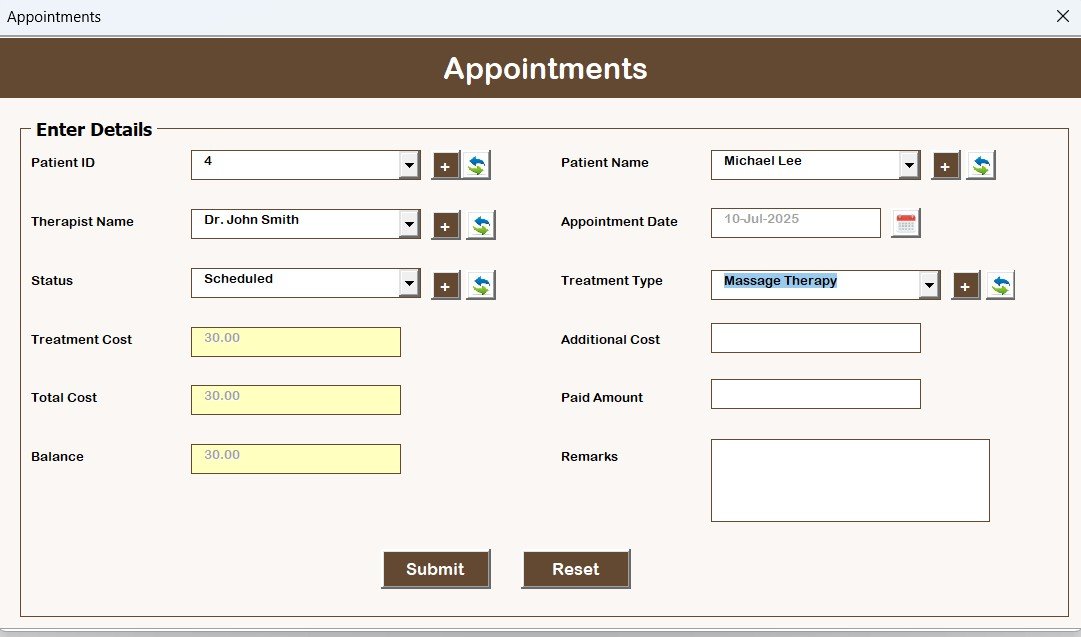The image size is (1081, 637).
Task: Add a new Patient ID with plus icon
Action: coord(445,165)
